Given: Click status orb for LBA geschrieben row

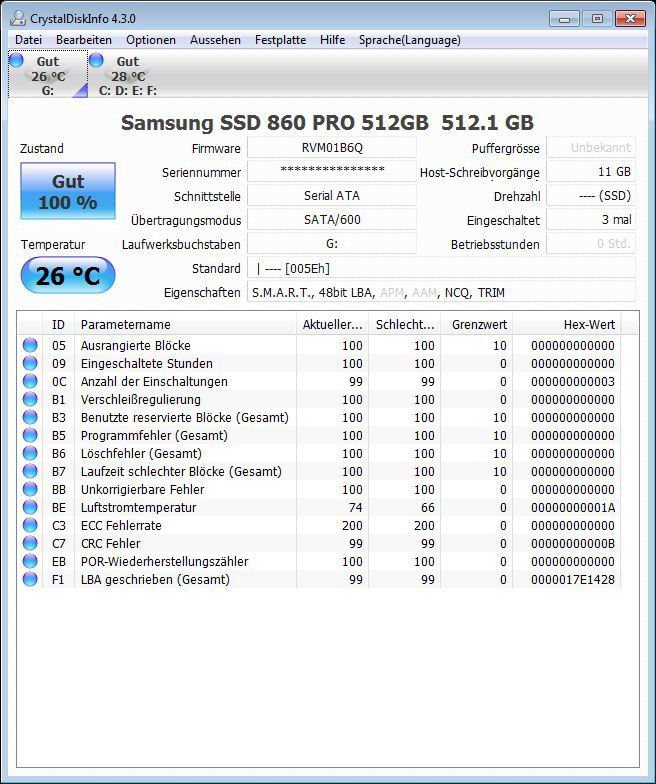Looking at the screenshot, I should (30, 580).
